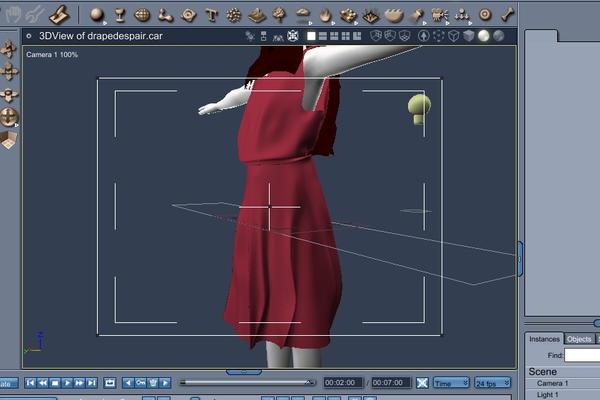This screenshot has height=400, width=600.
Task: Click the timeline scrubber slider
Action: (x=247, y=382)
